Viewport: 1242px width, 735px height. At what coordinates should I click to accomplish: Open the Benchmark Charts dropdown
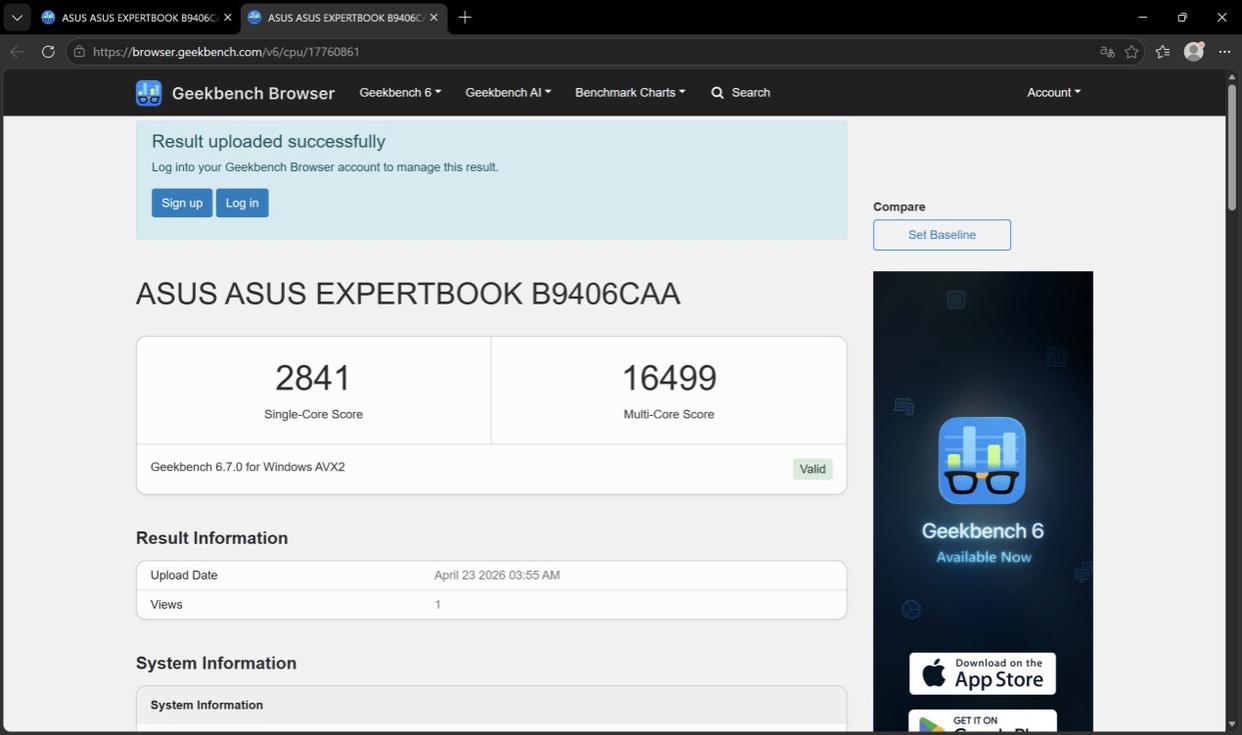pyautogui.click(x=630, y=93)
